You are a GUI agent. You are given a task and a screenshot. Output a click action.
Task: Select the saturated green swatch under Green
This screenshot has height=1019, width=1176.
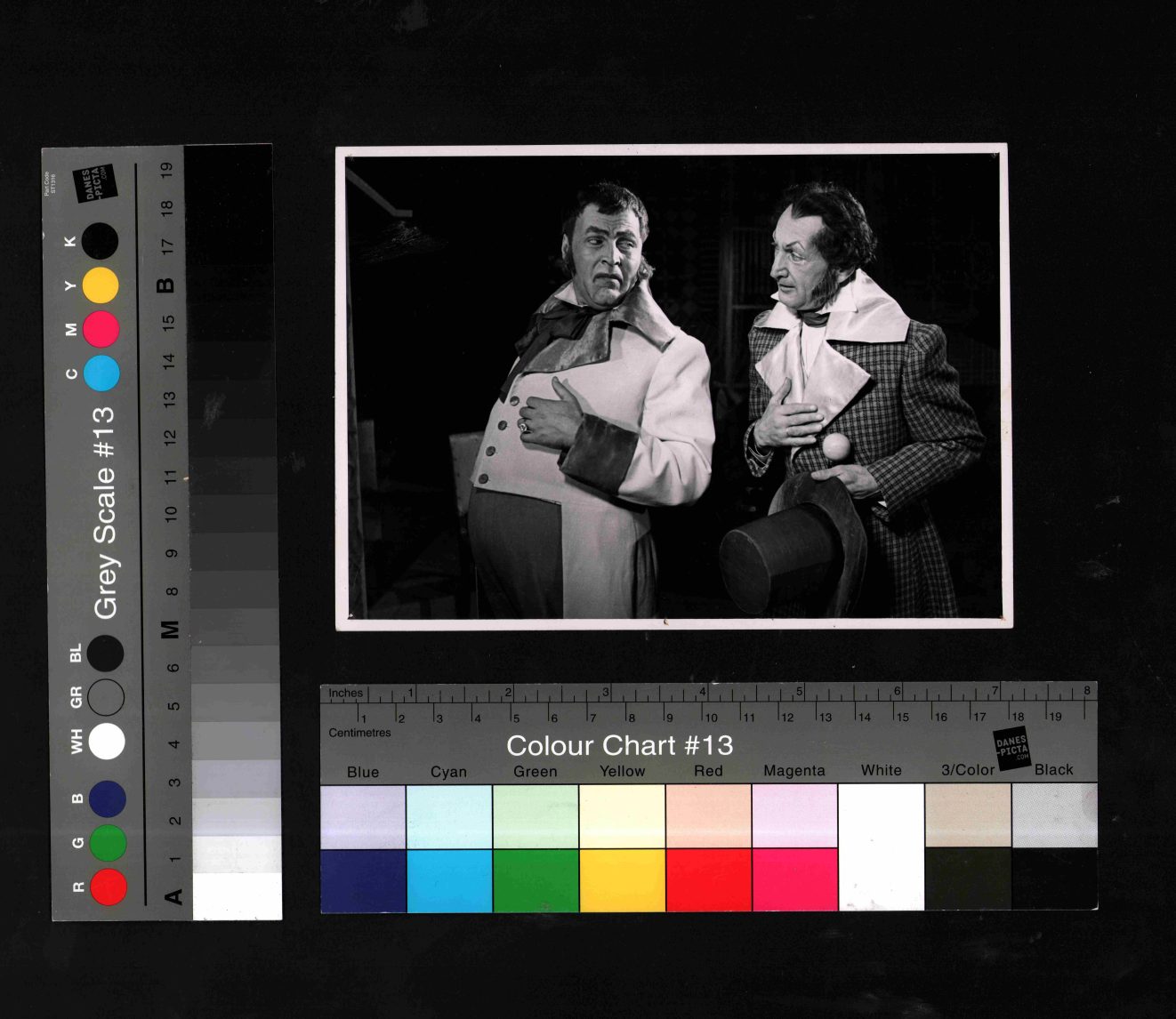[x=536, y=880]
